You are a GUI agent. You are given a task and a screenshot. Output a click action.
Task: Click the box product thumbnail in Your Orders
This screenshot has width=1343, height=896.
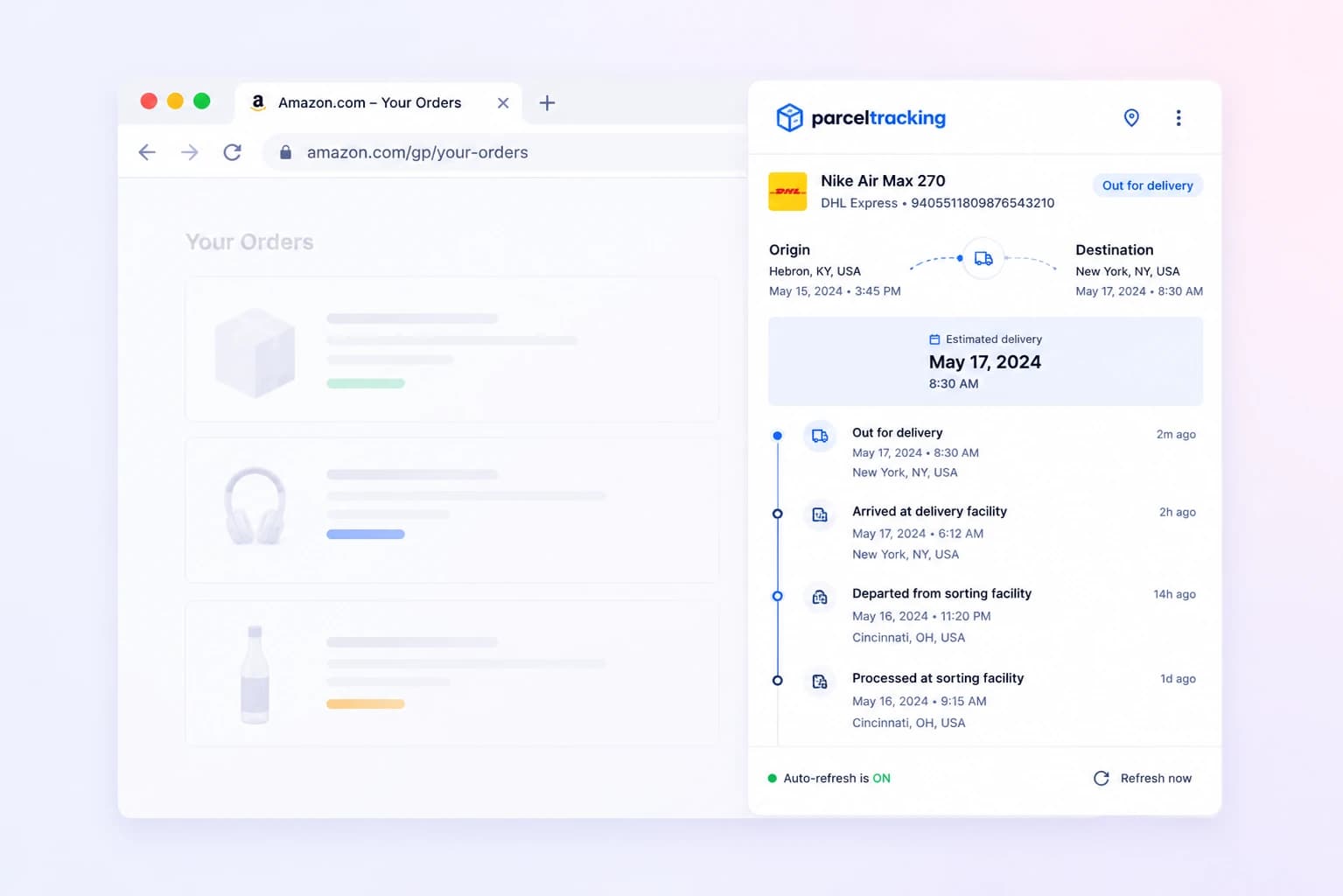(255, 352)
